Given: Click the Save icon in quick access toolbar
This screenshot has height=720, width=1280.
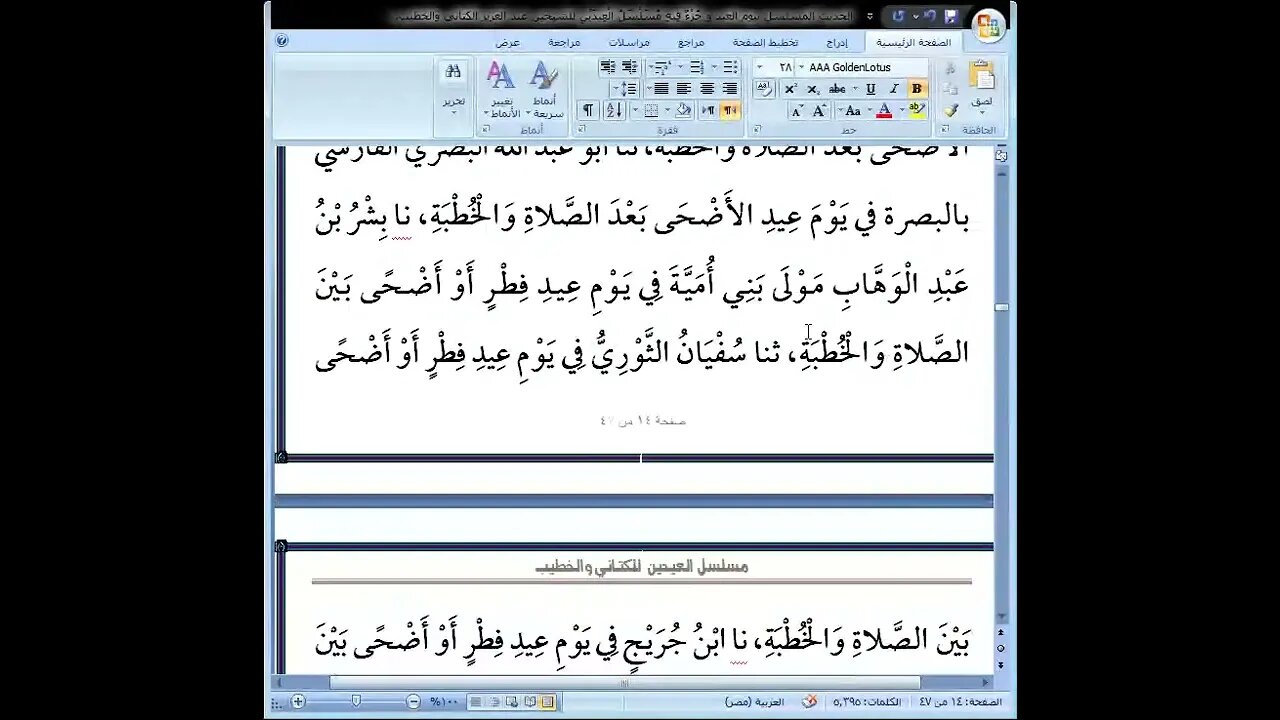Looking at the screenshot, I should click(951, 16).
